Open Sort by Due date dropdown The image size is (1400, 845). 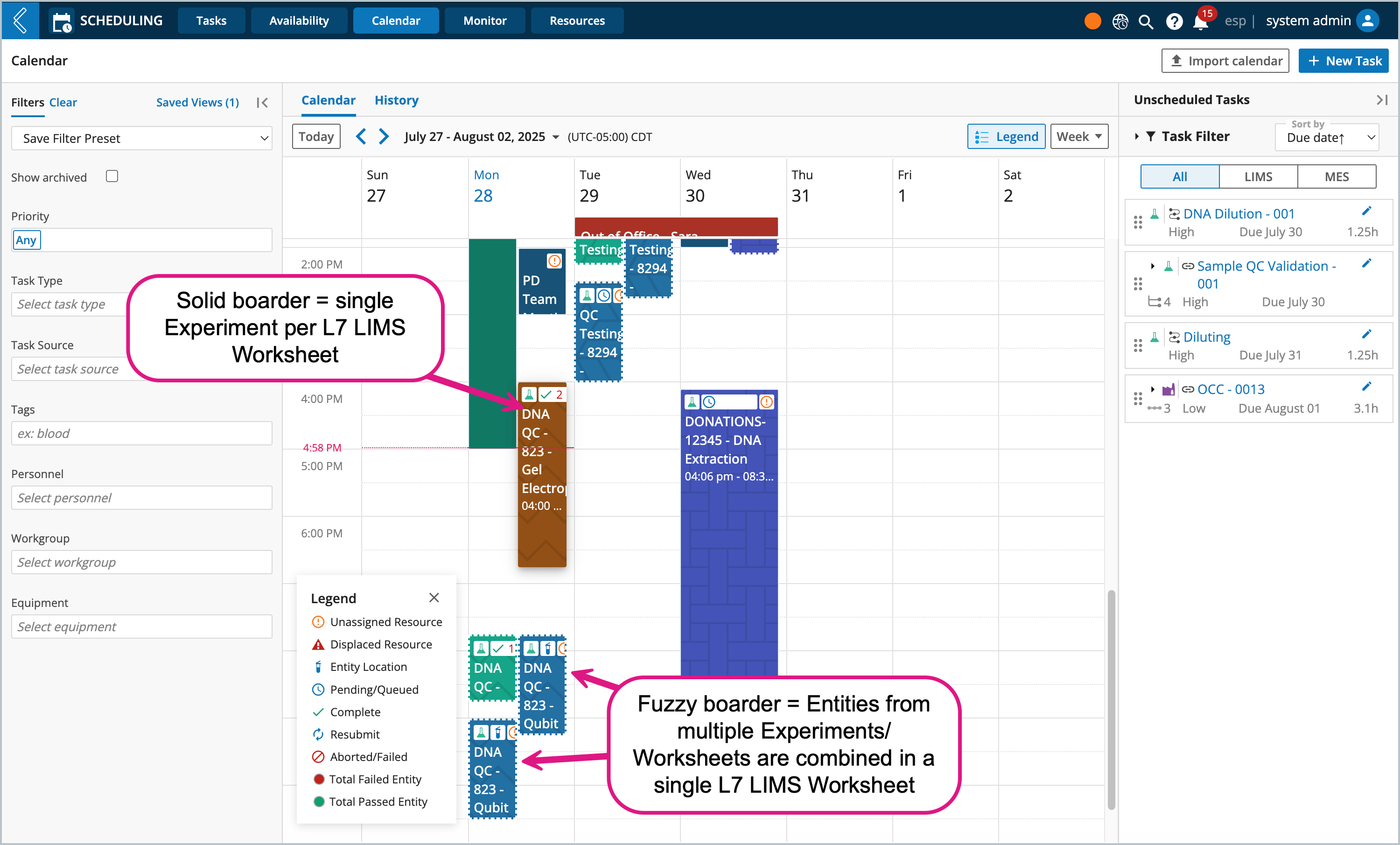click(1327, 138)
